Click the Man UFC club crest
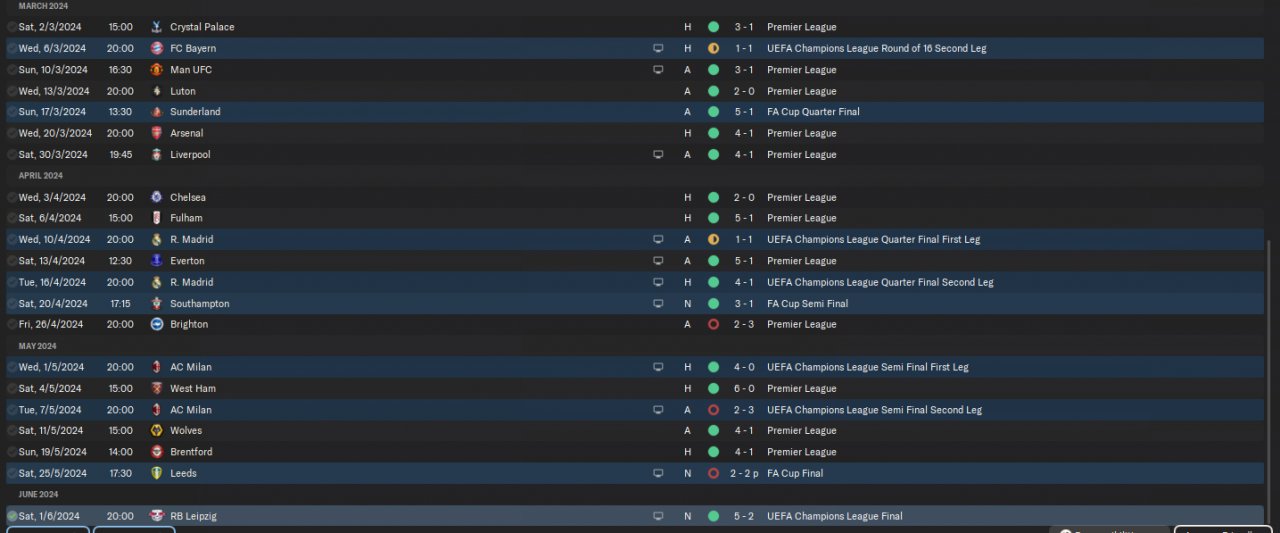The image size is (1280, 533). pyautogui.click(x=156, y=70)
